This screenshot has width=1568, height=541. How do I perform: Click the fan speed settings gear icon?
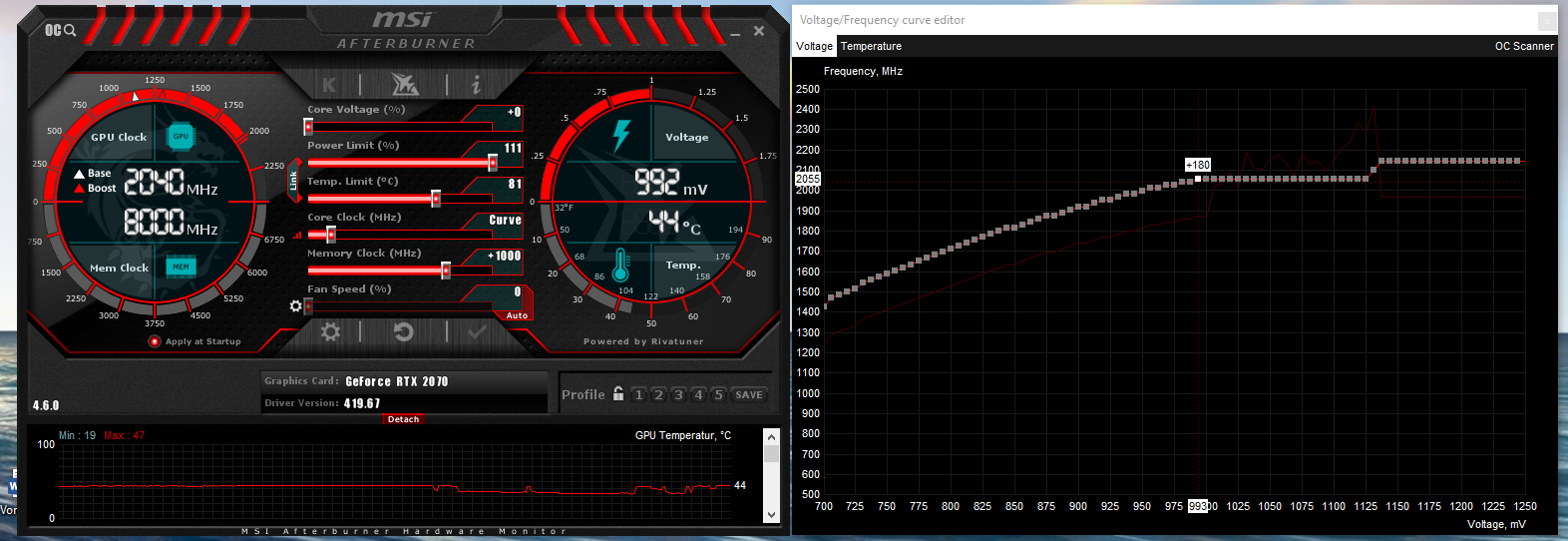click(x=295, y=305)
